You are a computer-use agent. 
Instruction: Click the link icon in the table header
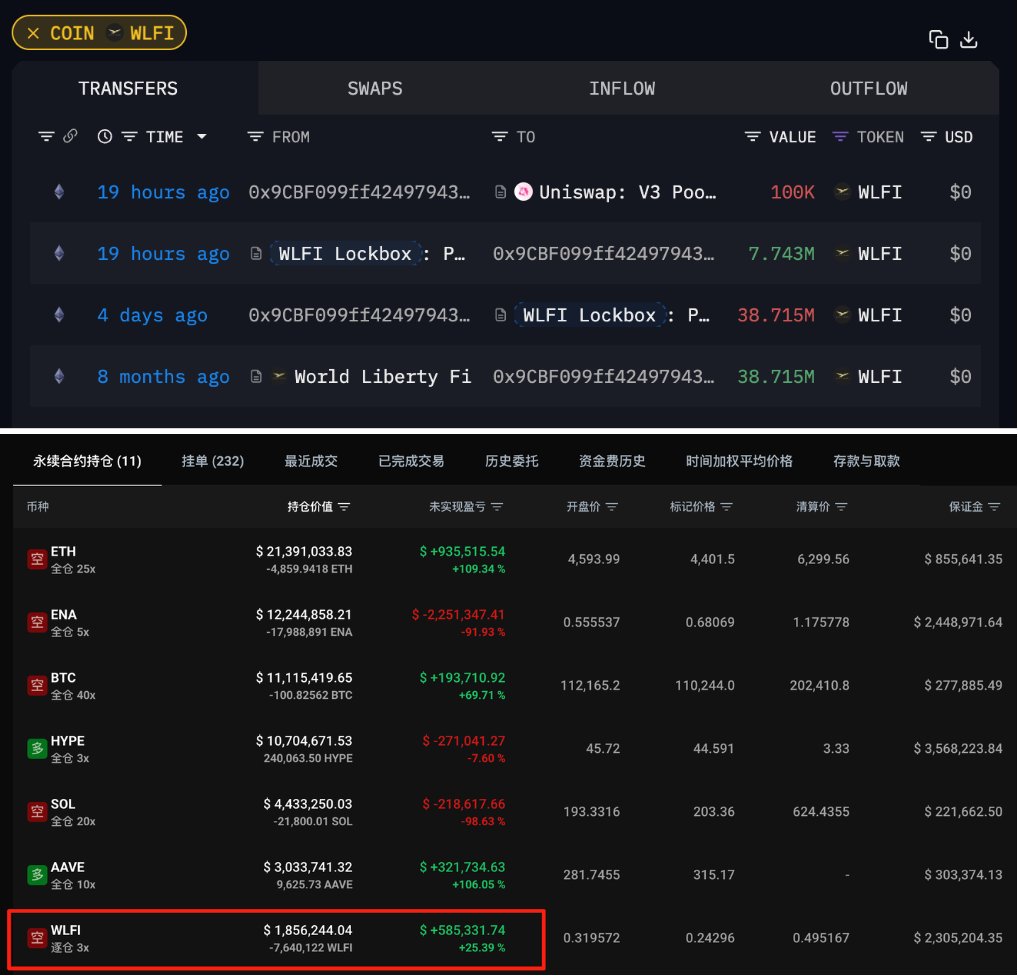point(70,136)
